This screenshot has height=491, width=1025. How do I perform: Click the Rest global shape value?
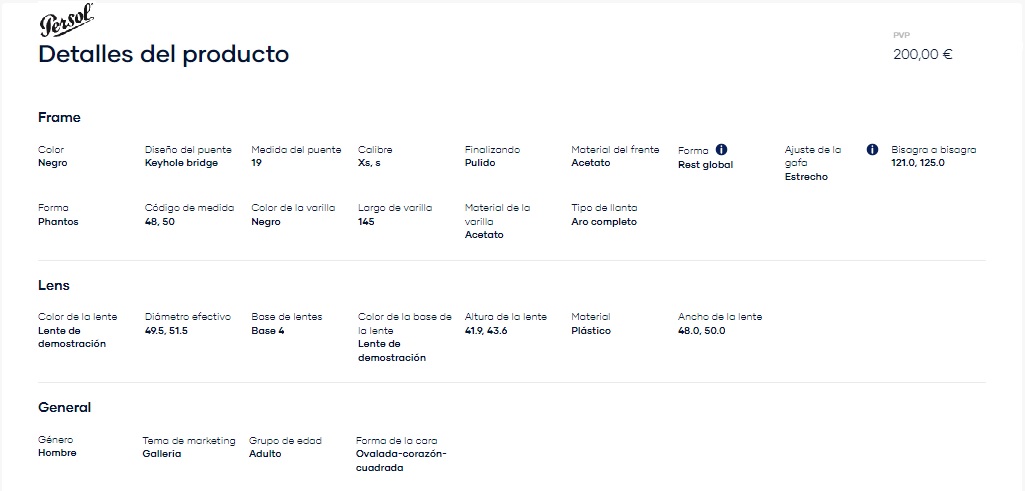(705, 165)
